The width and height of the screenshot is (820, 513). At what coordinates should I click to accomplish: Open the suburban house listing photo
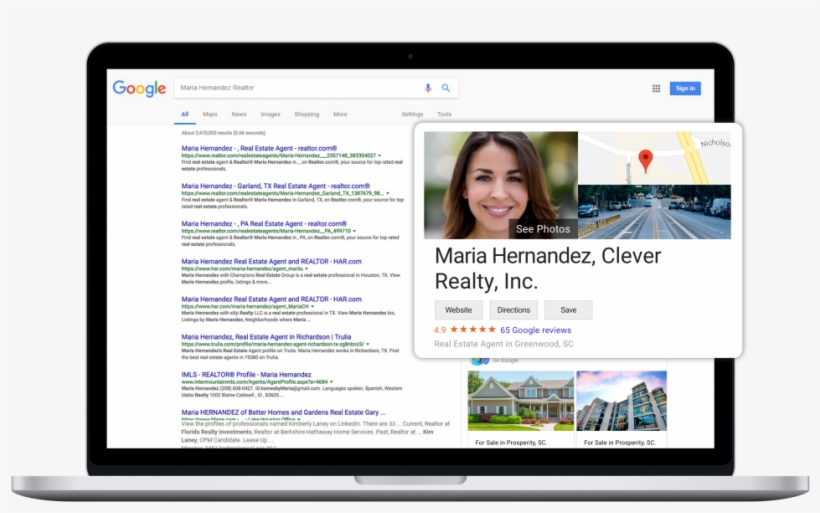pyautogui.click(x=520, y=401)
